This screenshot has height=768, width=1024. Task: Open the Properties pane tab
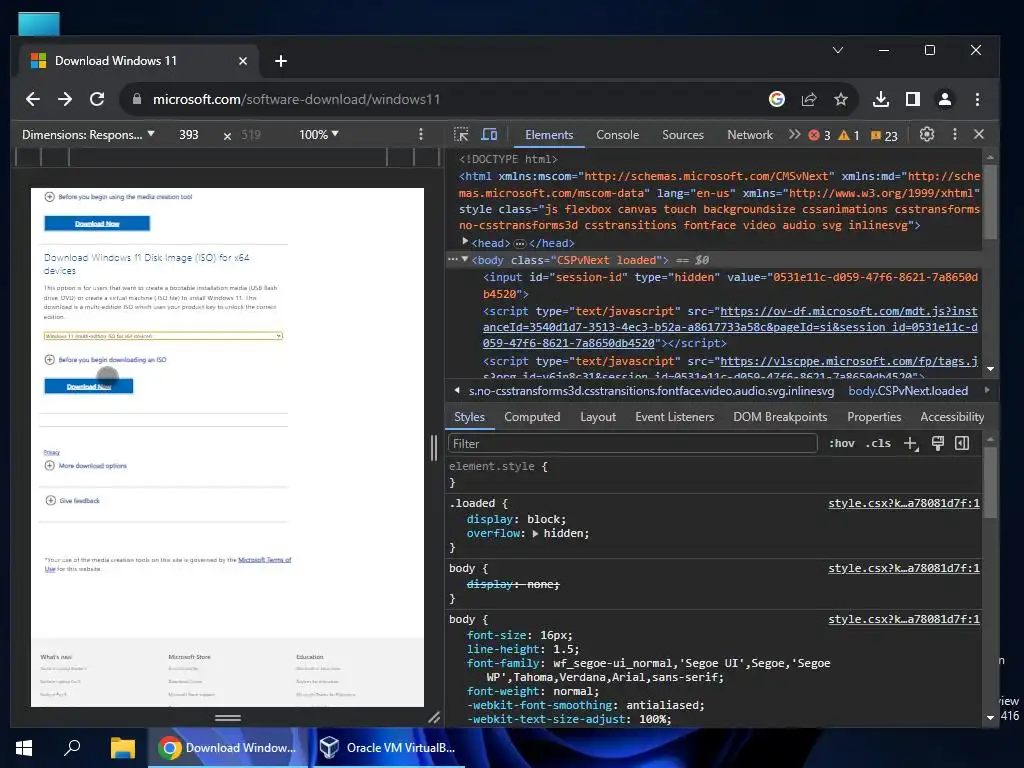pyautogui.click(x=874, y=417)
